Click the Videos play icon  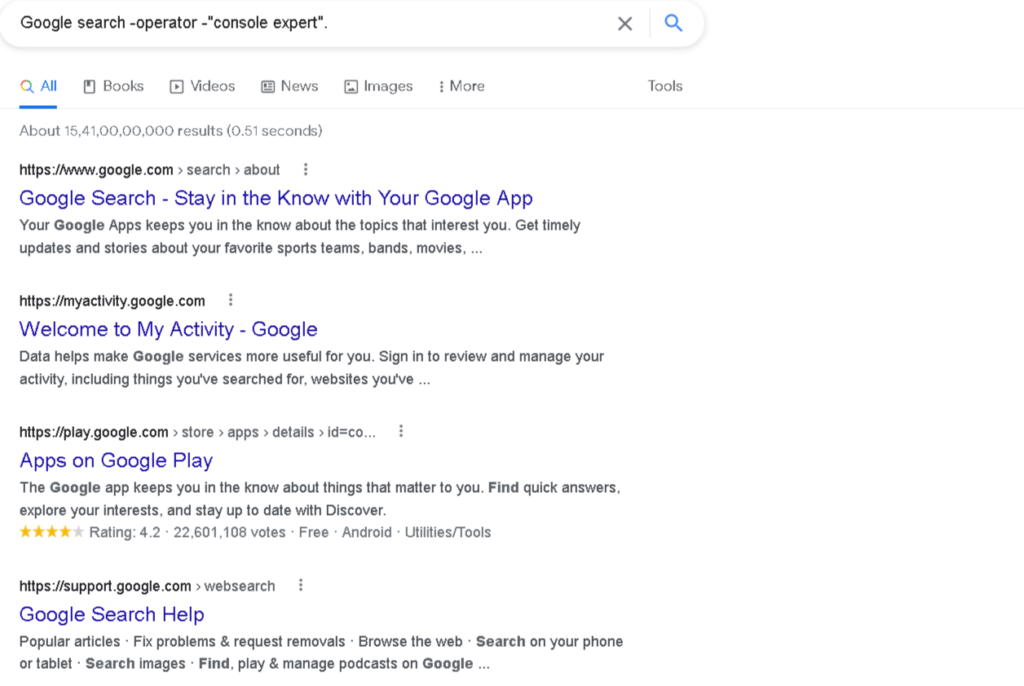coord(175,86)
